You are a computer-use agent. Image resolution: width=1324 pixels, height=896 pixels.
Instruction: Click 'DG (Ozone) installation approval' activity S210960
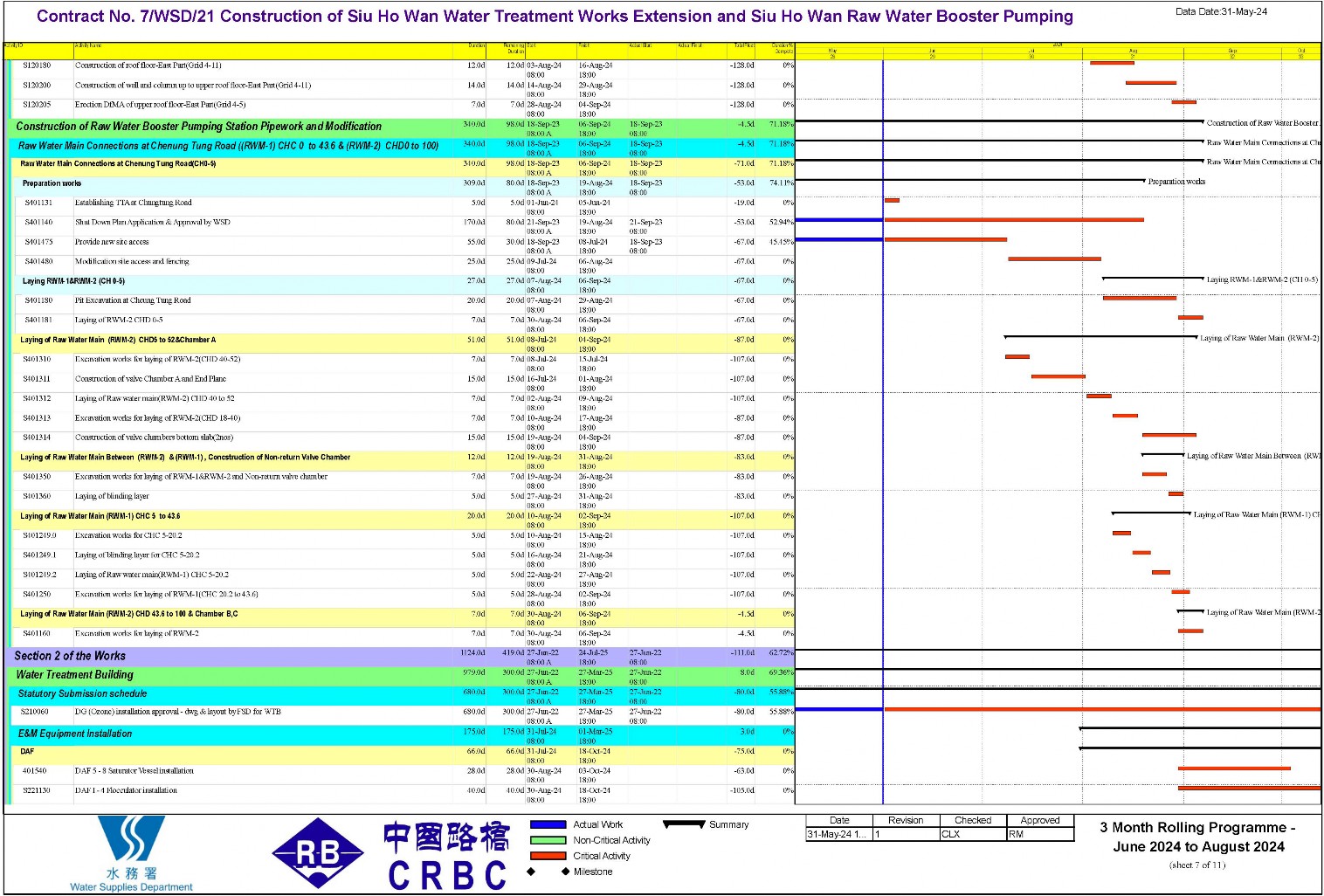[178, 712]
